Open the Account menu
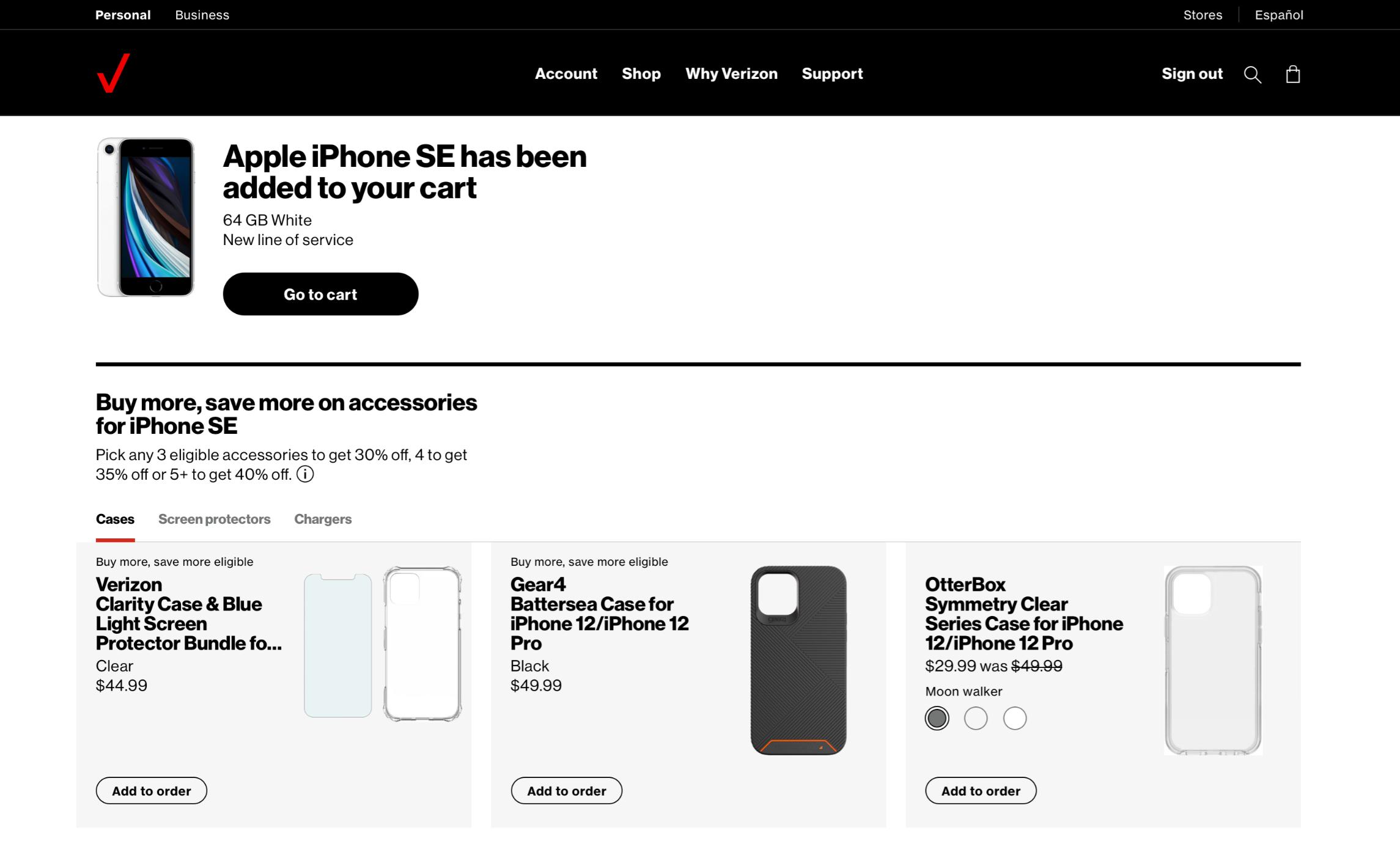Viewport: 1400px width, 858px height. coord(566,73)
